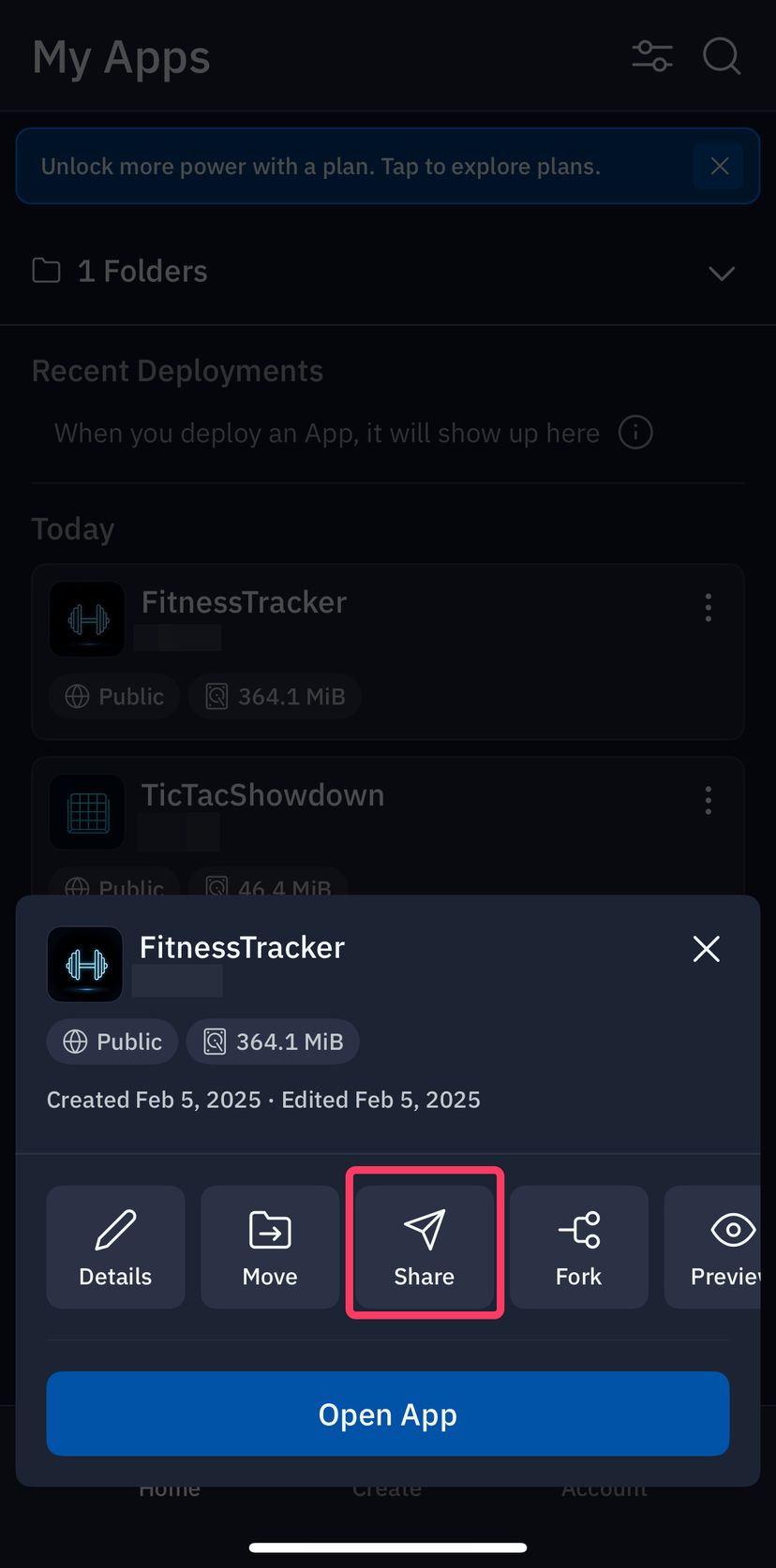
Task: Tap the Move to folder button
Action: [270, 1247]
